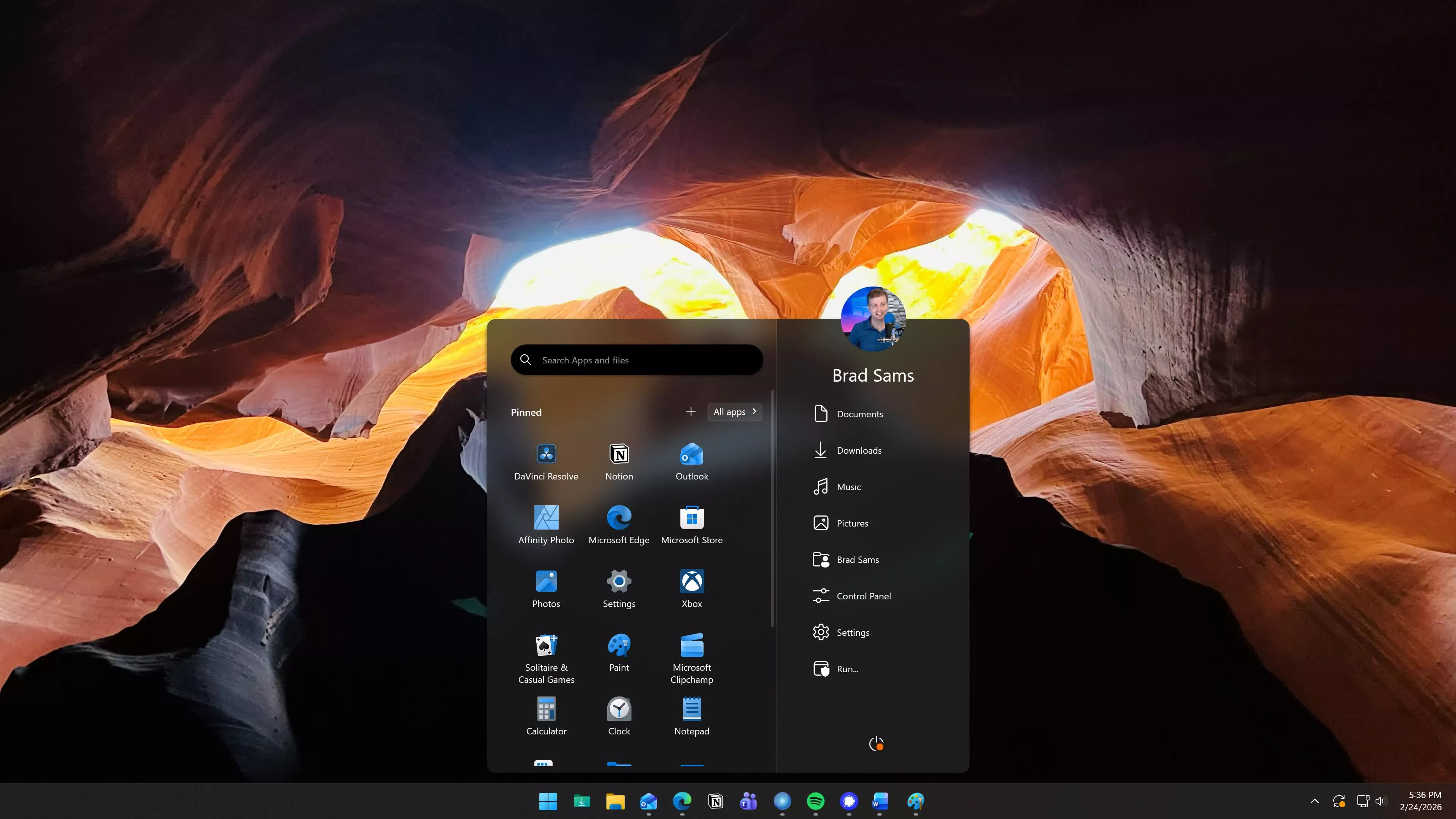Open the volume control in system tray
Image resolution: width=1456 pixels, height=819 pixels.
coord(1380,801)
